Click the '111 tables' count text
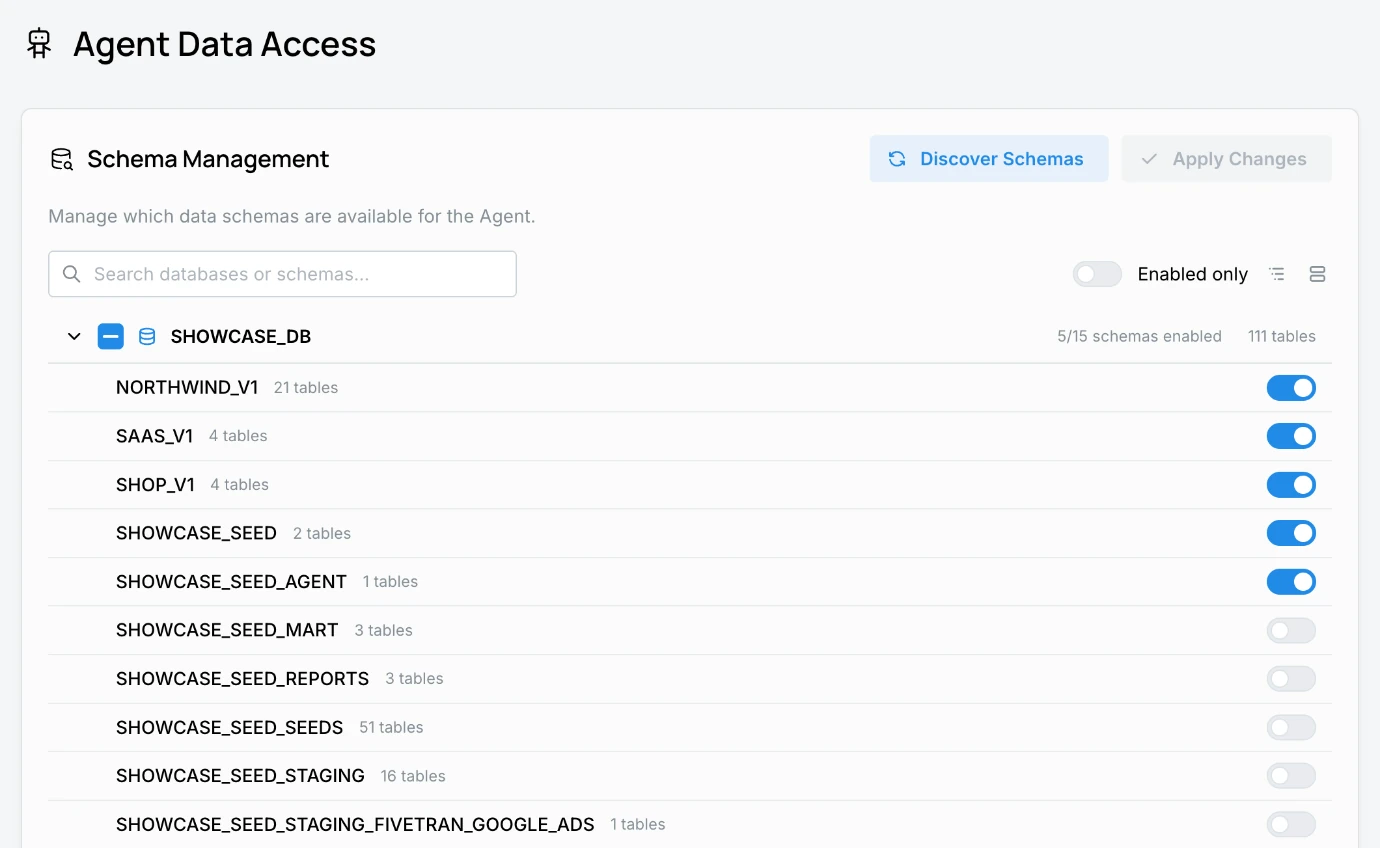Screen dimensions: 1380x848 [x=1282, y=336]
